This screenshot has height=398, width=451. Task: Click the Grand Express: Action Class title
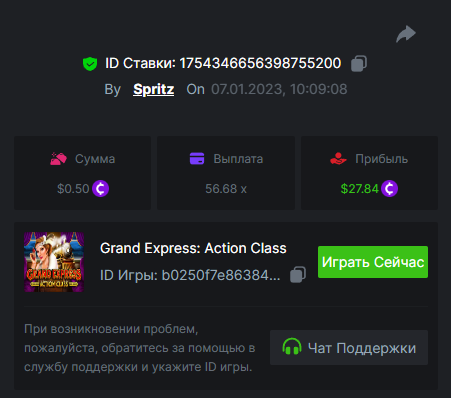pyautogui.click(x=193, y=248)
